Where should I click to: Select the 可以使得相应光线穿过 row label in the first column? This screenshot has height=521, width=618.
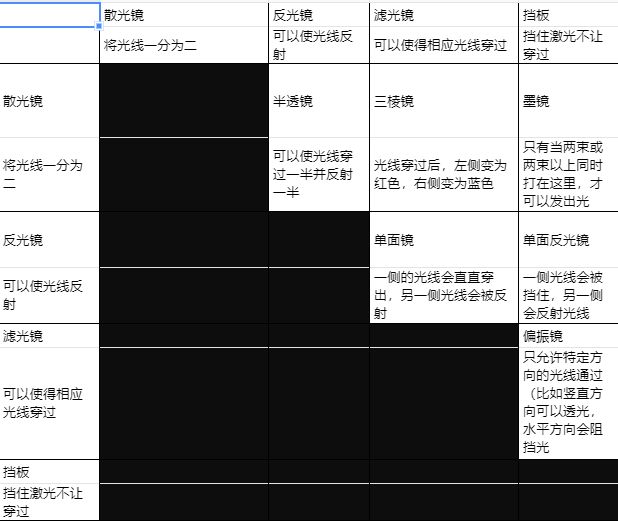coord(49,403)
